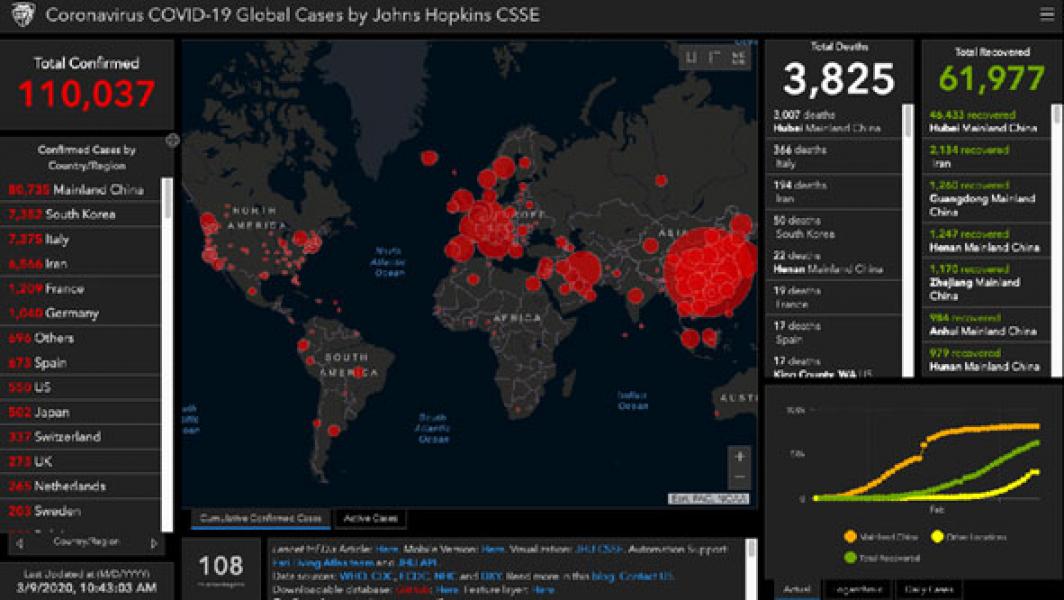Screen dimensions: 1064x600
Task: Toggle Total Recovered series in chart legend
Action: 876,557
